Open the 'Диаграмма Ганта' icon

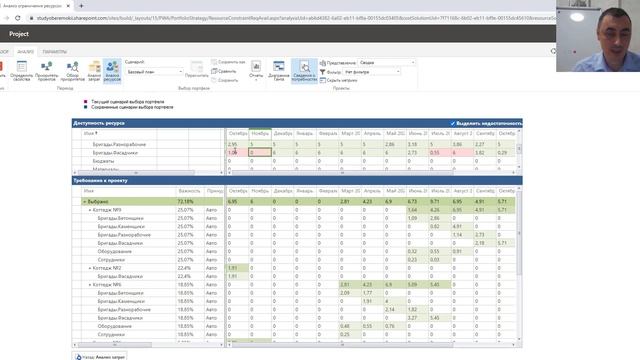point(279,70)
